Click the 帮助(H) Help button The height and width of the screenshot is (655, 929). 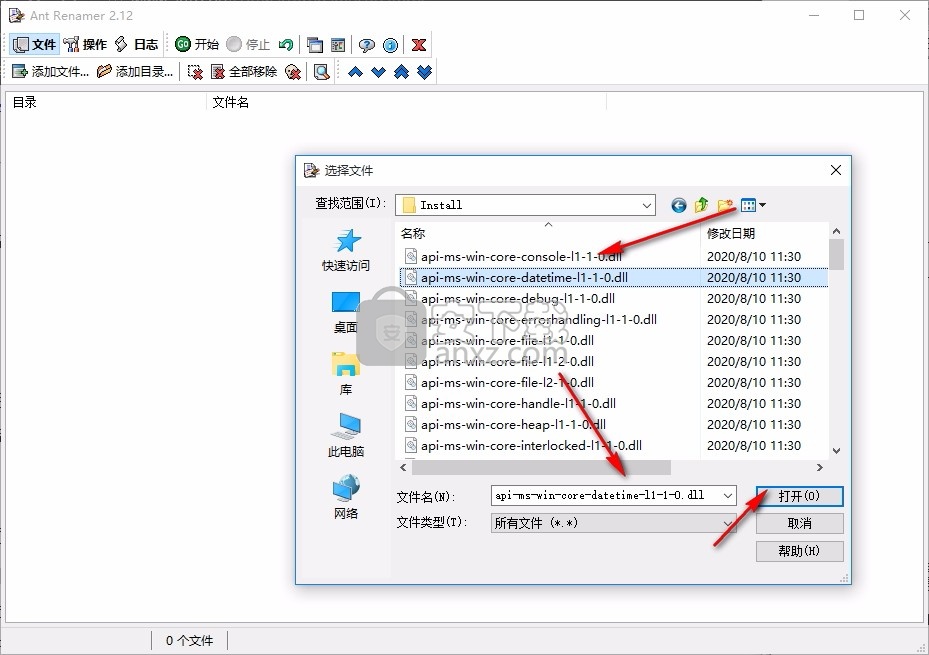click(799, 551)
